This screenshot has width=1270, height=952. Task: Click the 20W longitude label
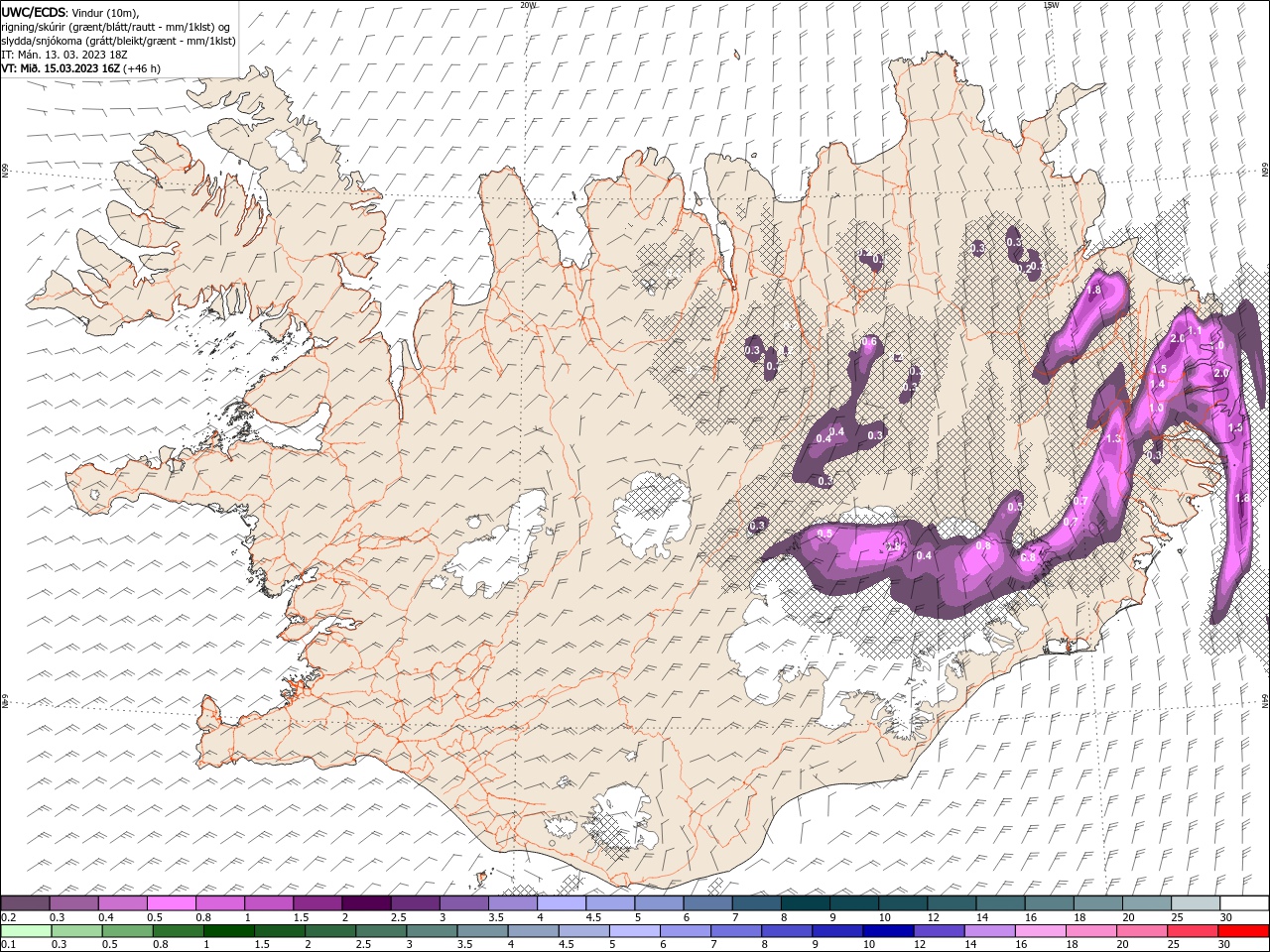click(528, 5)
